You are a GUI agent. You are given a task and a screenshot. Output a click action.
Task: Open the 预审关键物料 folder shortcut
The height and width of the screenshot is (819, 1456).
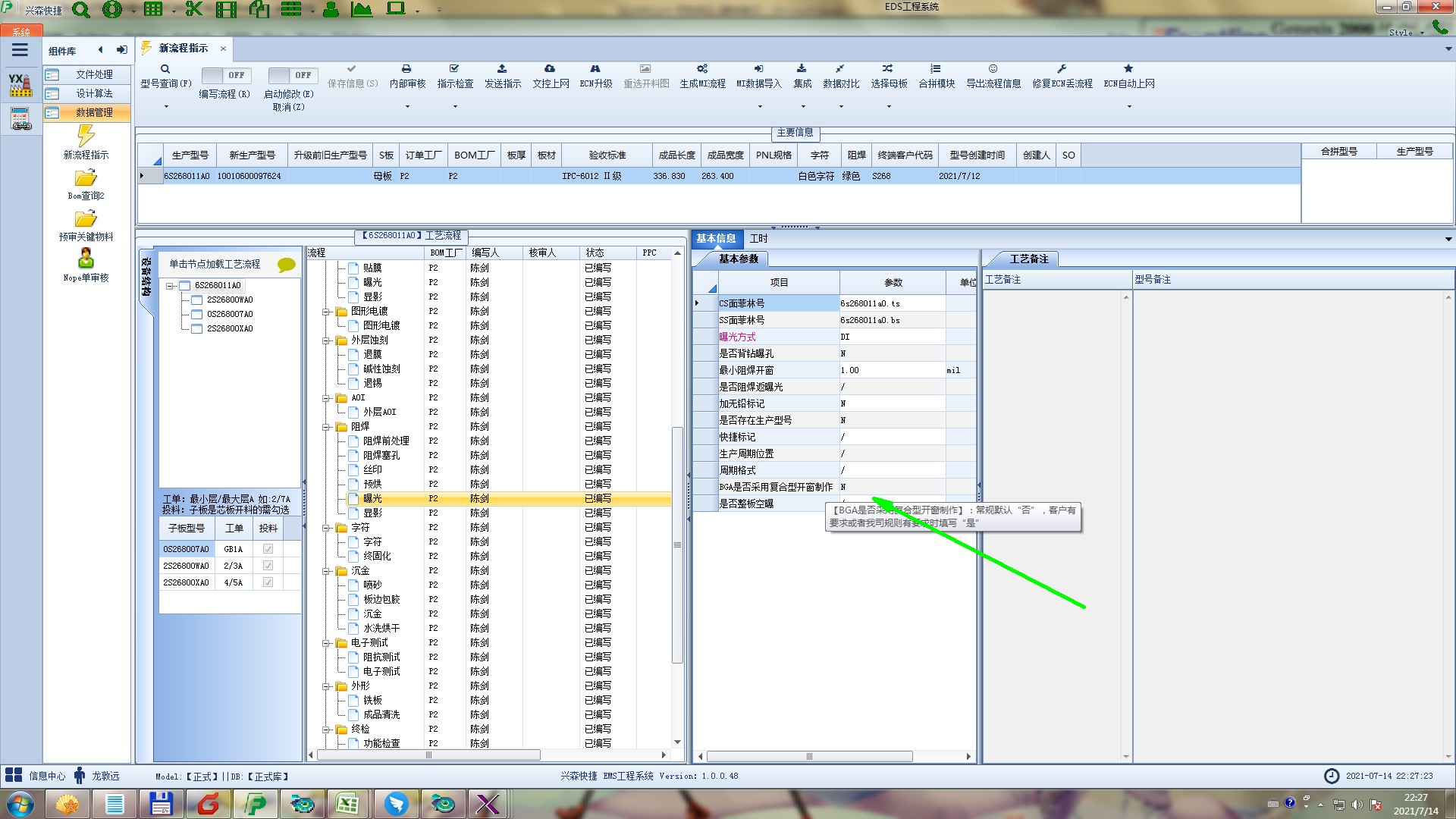tap(86, 226)
